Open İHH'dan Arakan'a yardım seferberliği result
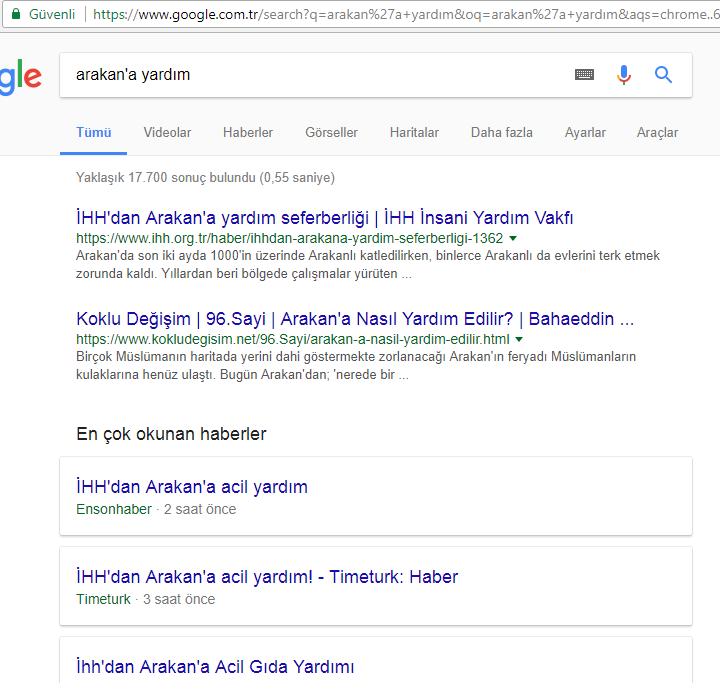The width and height of the screenshot is (720, 683). 324,218
